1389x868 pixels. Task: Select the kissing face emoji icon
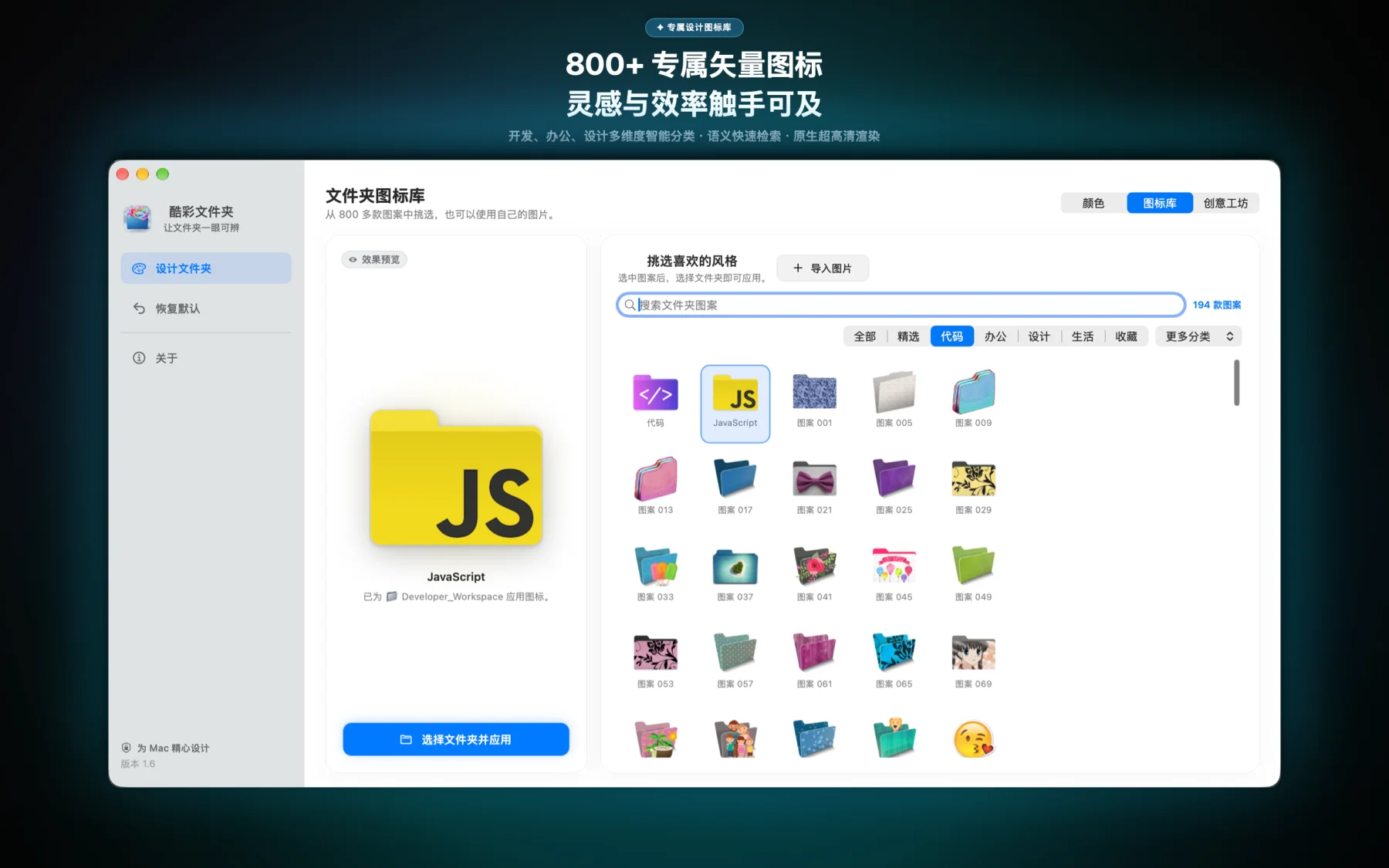[973, 740]
